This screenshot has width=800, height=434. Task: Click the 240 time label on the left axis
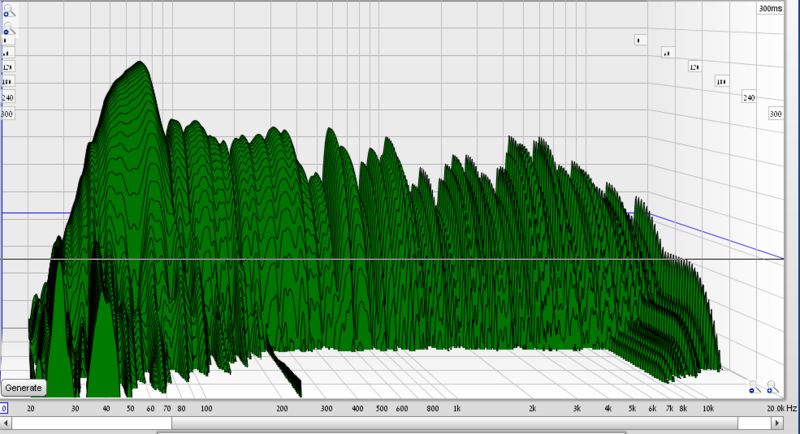(x=8, y=97)
